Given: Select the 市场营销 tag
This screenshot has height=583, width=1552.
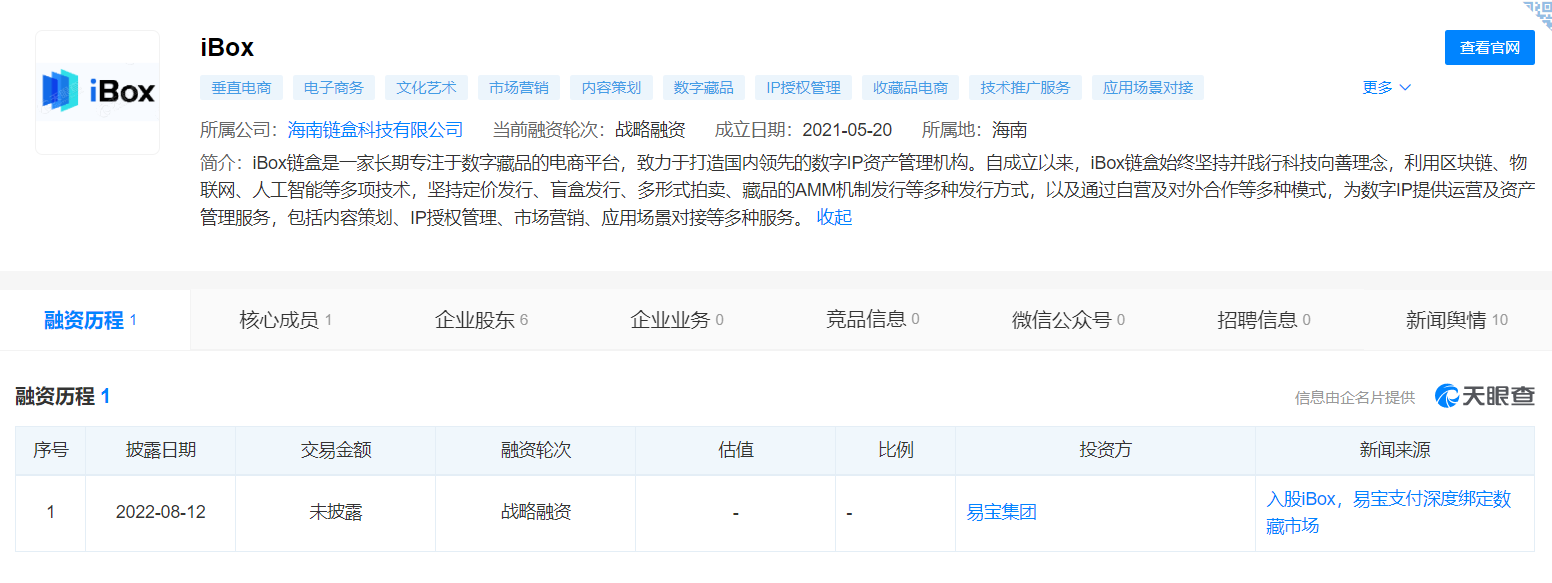Looking at the screenshot, I should (518, 87).
